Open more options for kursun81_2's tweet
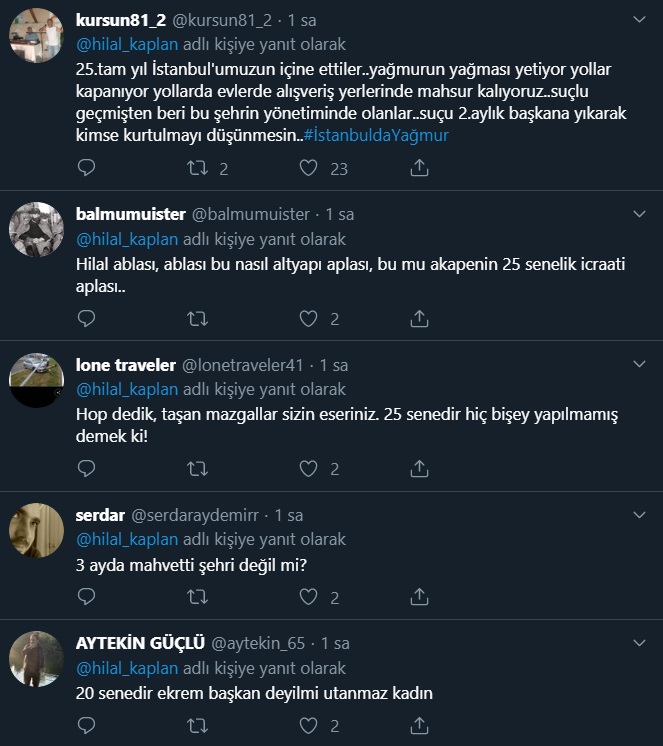663x746 pixels. [640, 19]
